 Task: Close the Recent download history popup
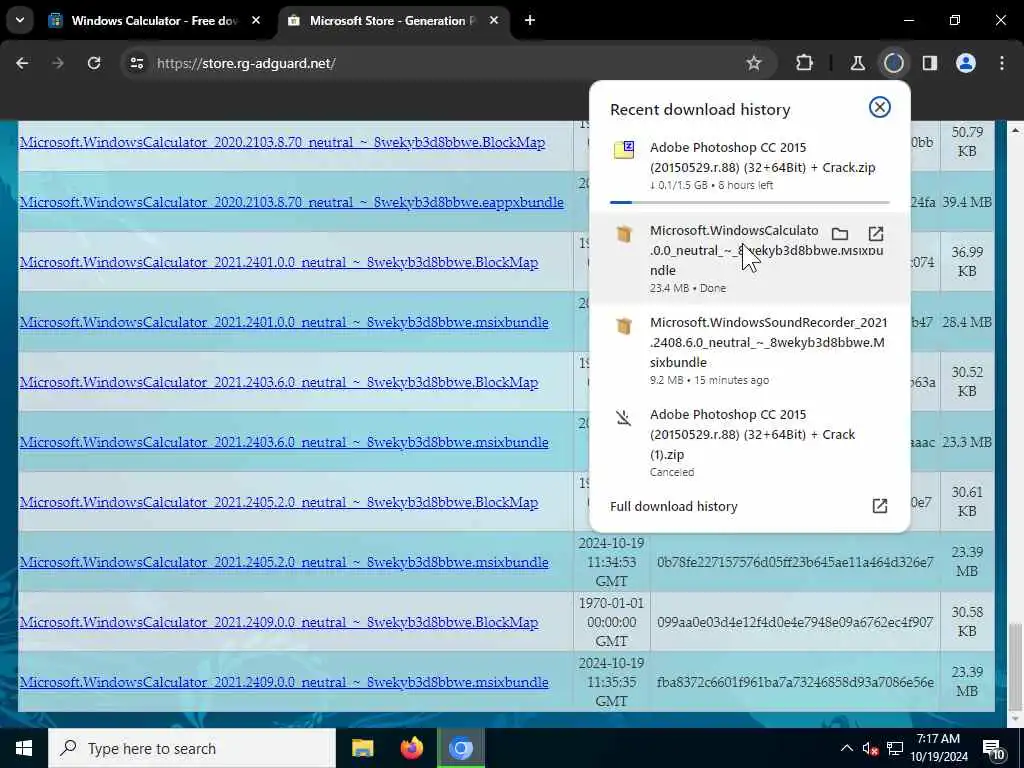pos(880,107)
